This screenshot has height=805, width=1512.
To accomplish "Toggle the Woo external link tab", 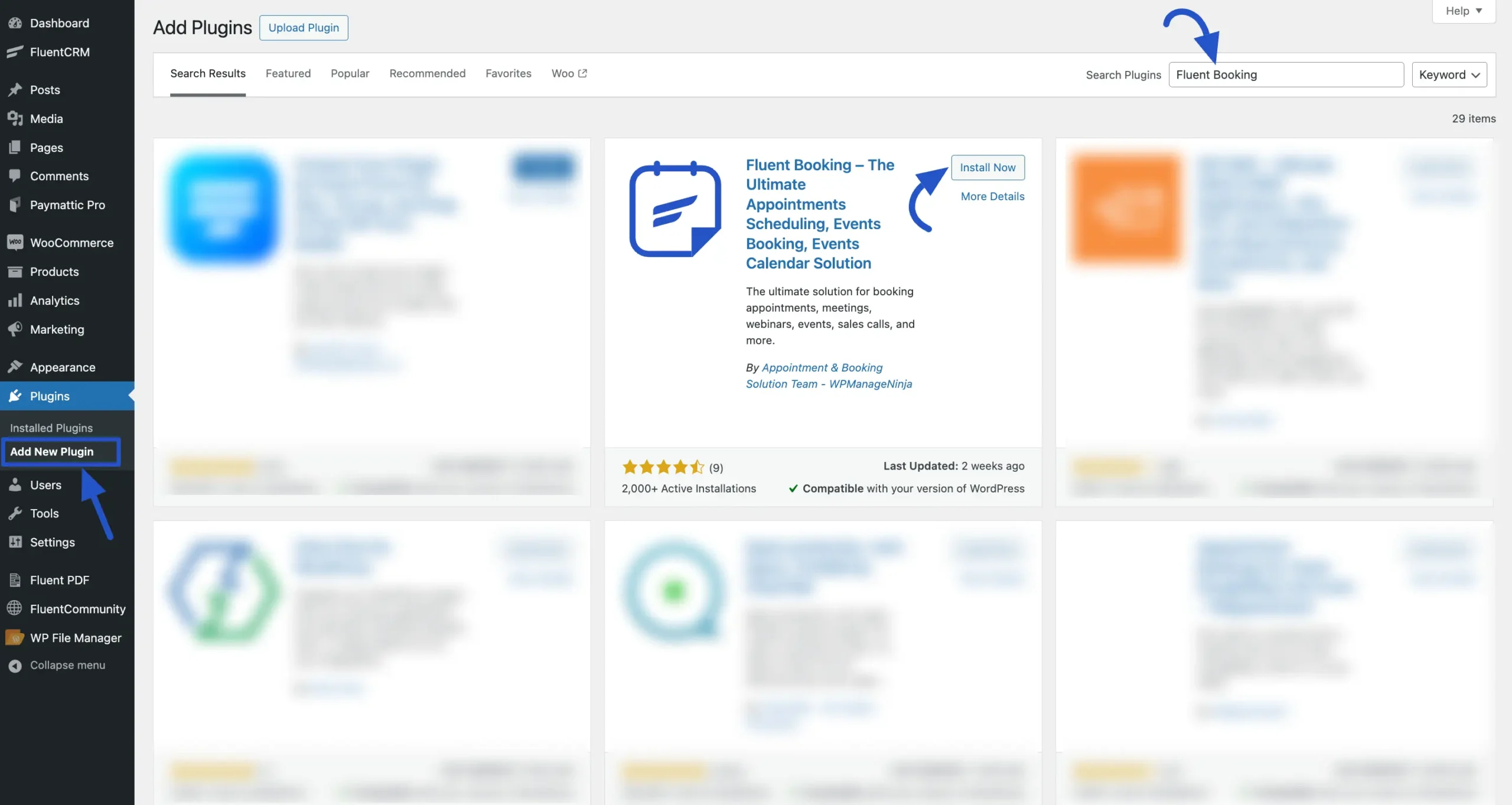I will click(x=569, y=74).
